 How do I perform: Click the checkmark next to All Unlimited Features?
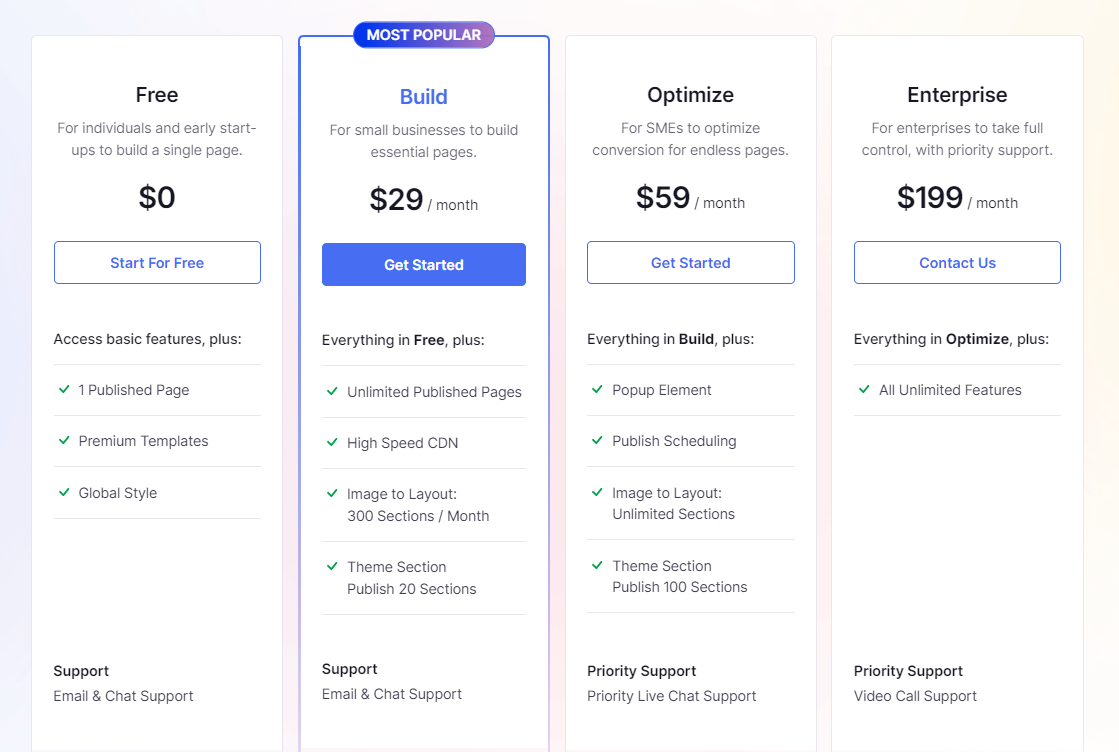tap(864, 390)
